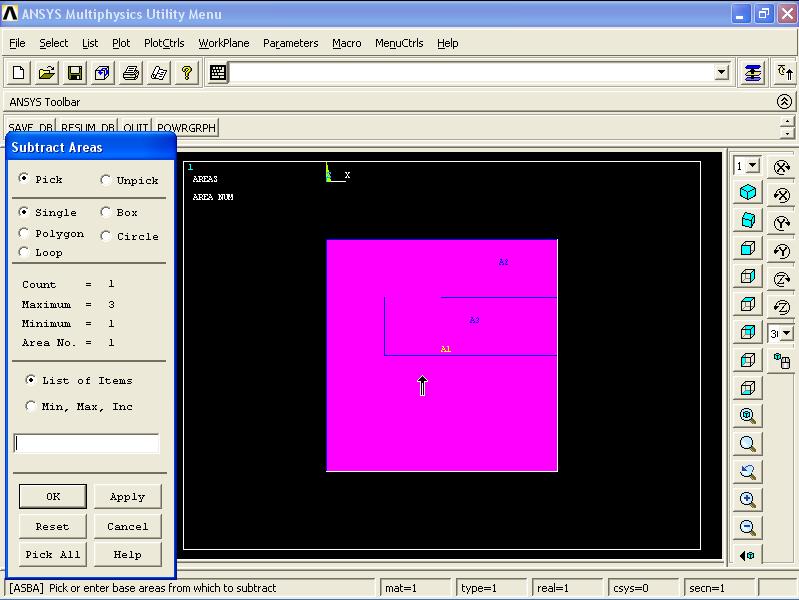Click OK in Subtract Areas dialog
This screenshot has width=799, height=600.
pyautogui.click(x=53, y=497)
